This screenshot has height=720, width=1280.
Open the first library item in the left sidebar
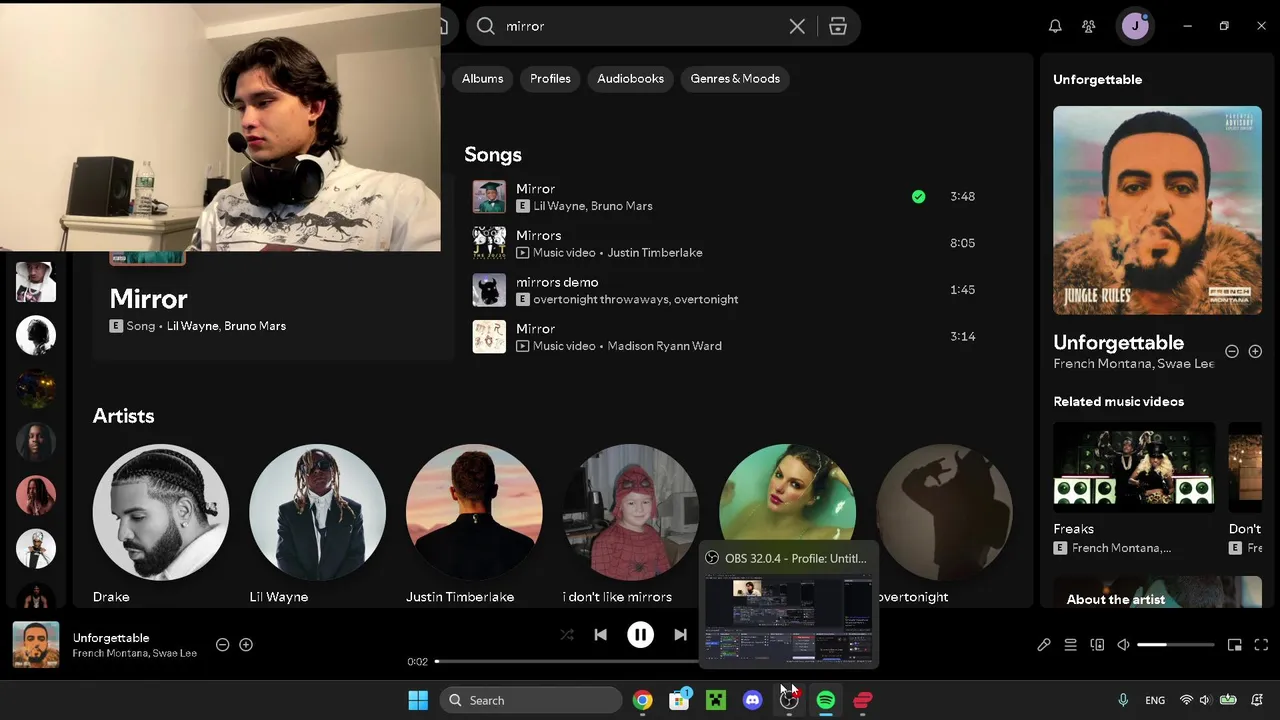point(36,282)
